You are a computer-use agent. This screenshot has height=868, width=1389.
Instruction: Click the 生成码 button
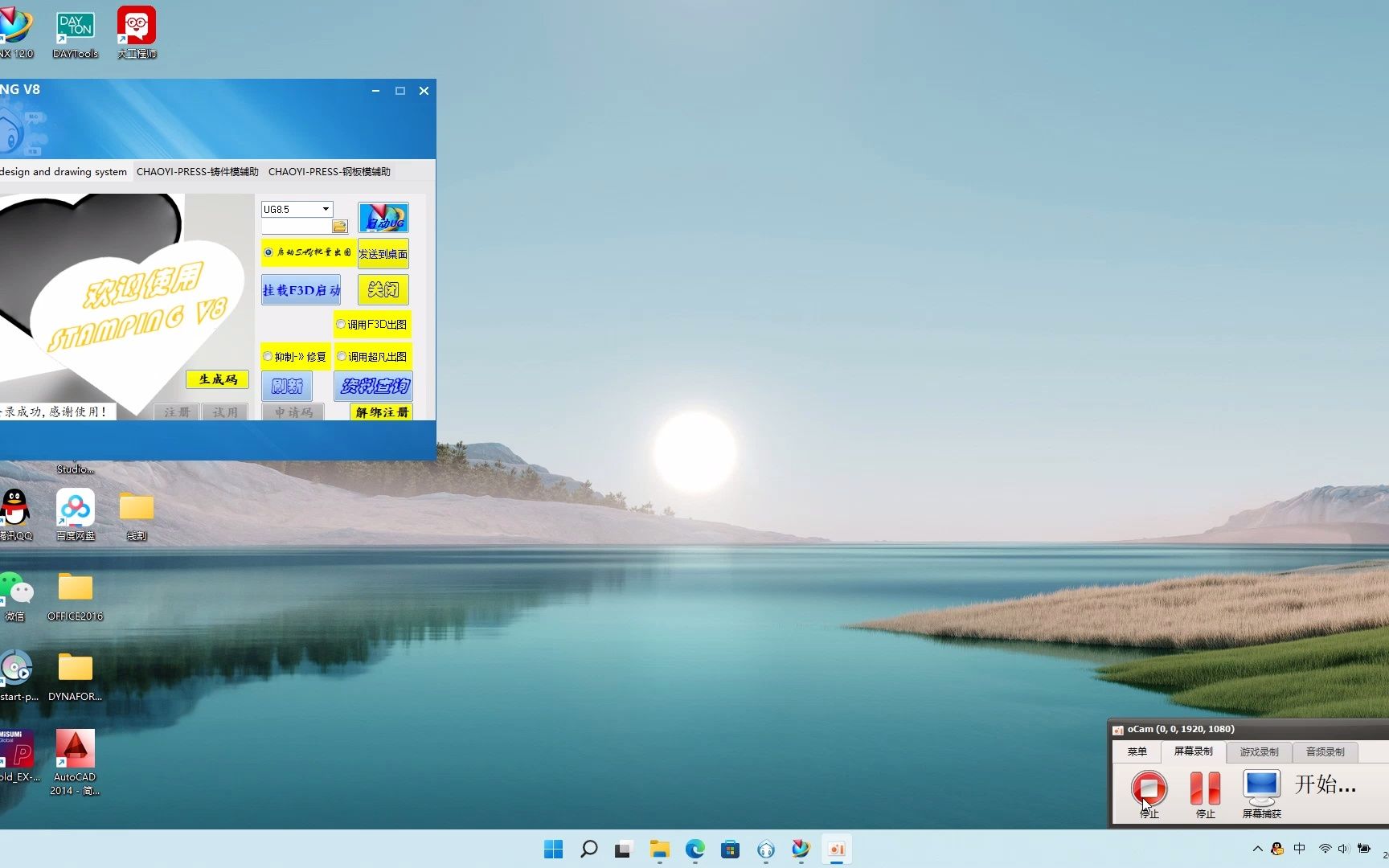coord(218,379)
